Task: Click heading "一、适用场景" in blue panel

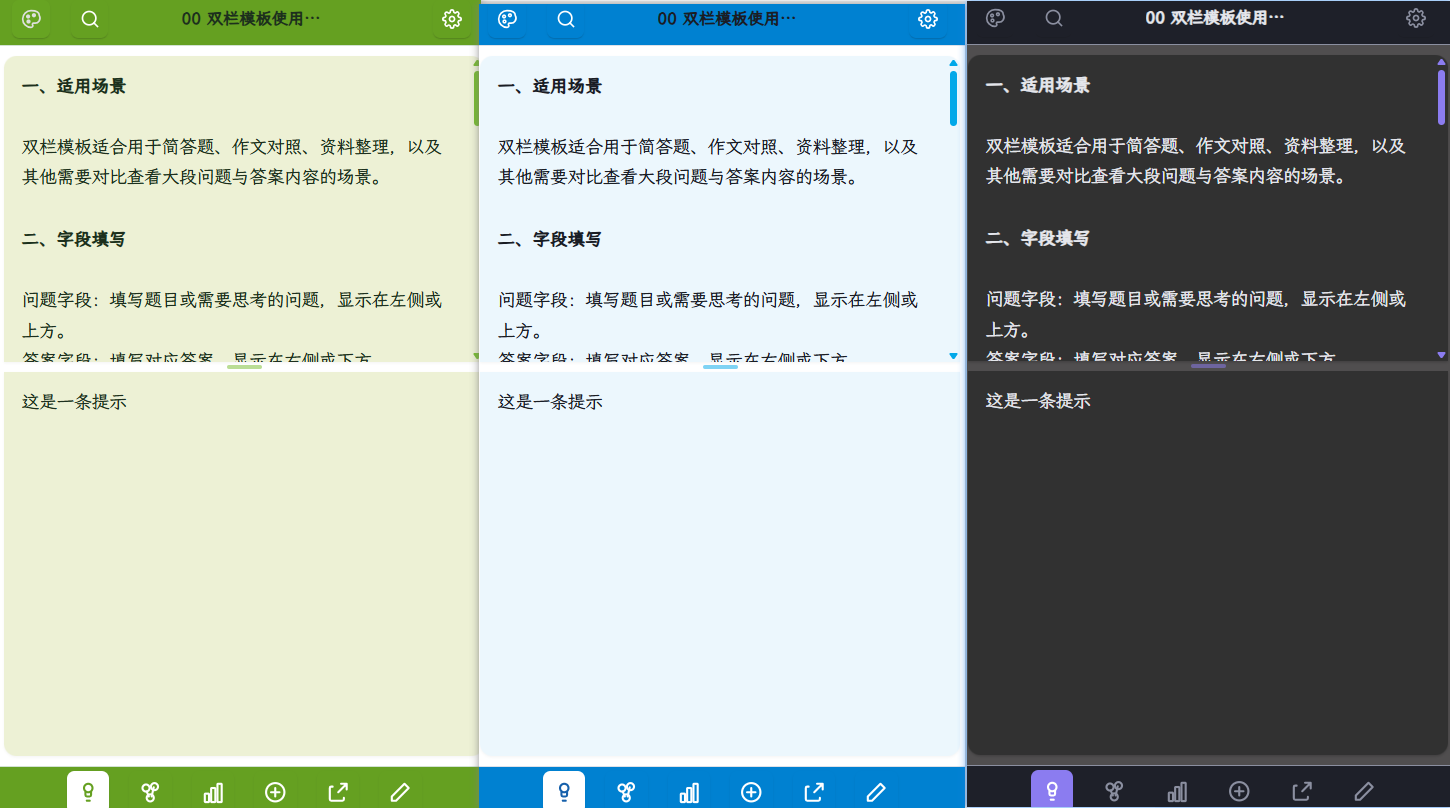Action: pos(550,86)
